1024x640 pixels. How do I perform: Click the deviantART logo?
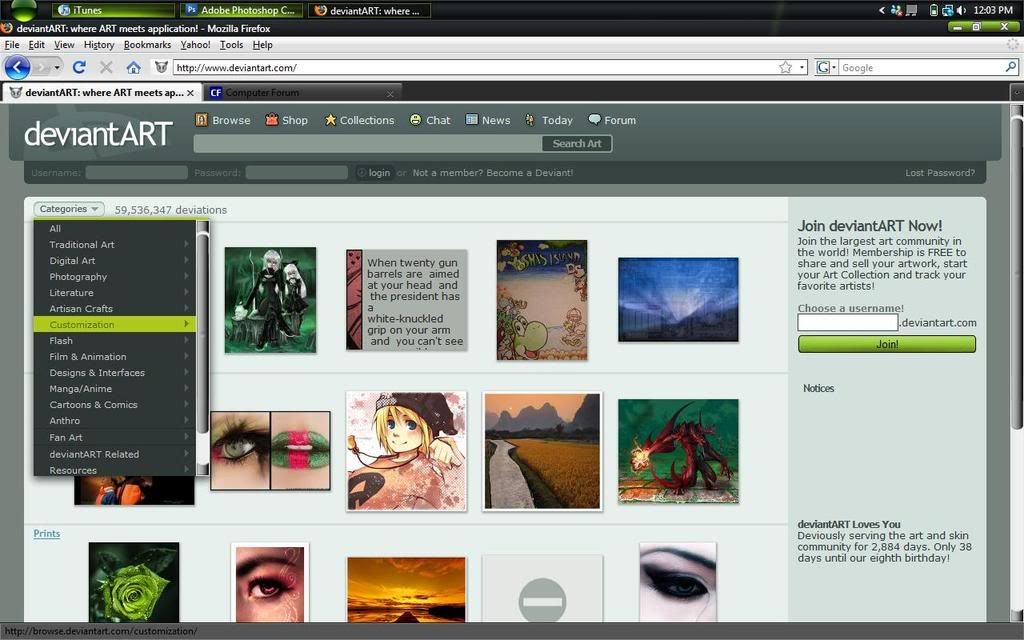tap(99, 133)
